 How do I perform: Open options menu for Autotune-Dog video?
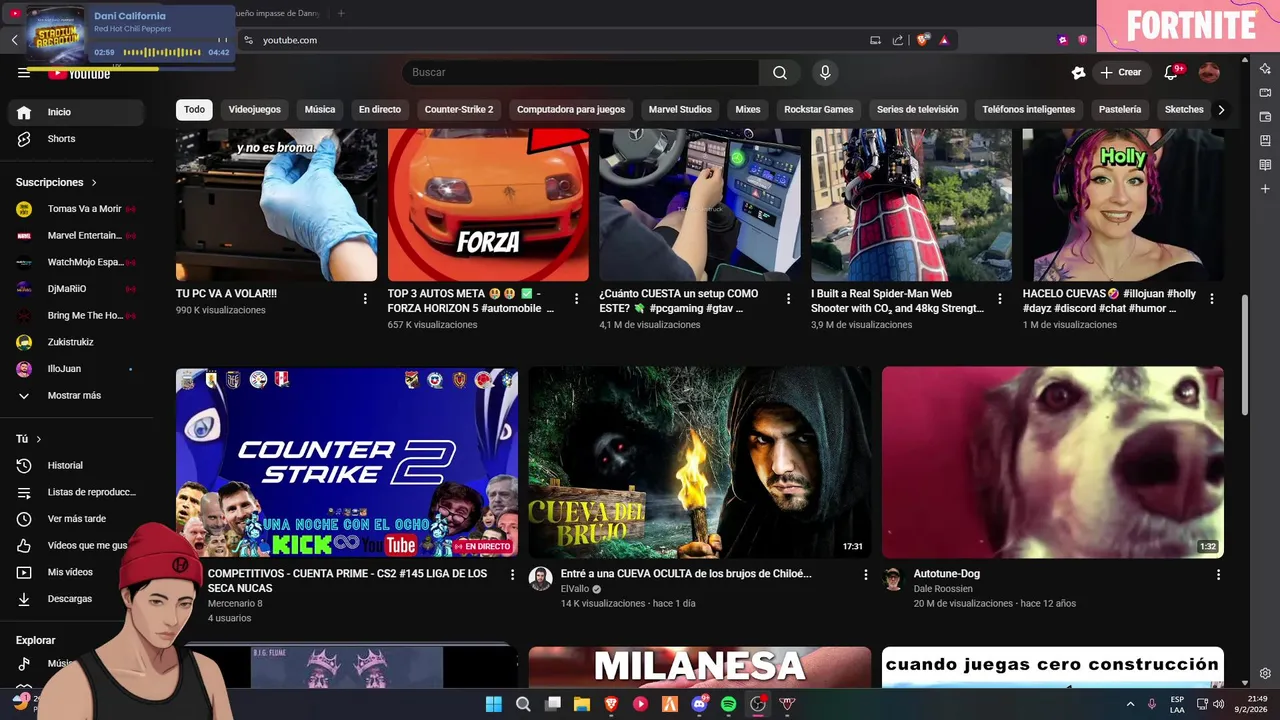click(1218, 575)
